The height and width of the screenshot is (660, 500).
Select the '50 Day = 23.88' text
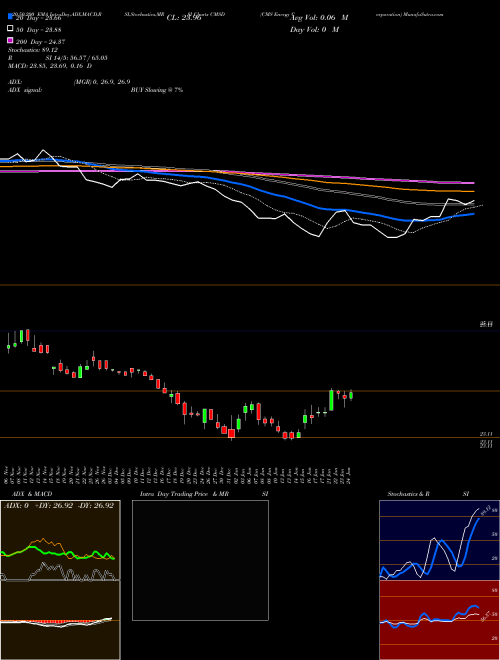point(38,30)
